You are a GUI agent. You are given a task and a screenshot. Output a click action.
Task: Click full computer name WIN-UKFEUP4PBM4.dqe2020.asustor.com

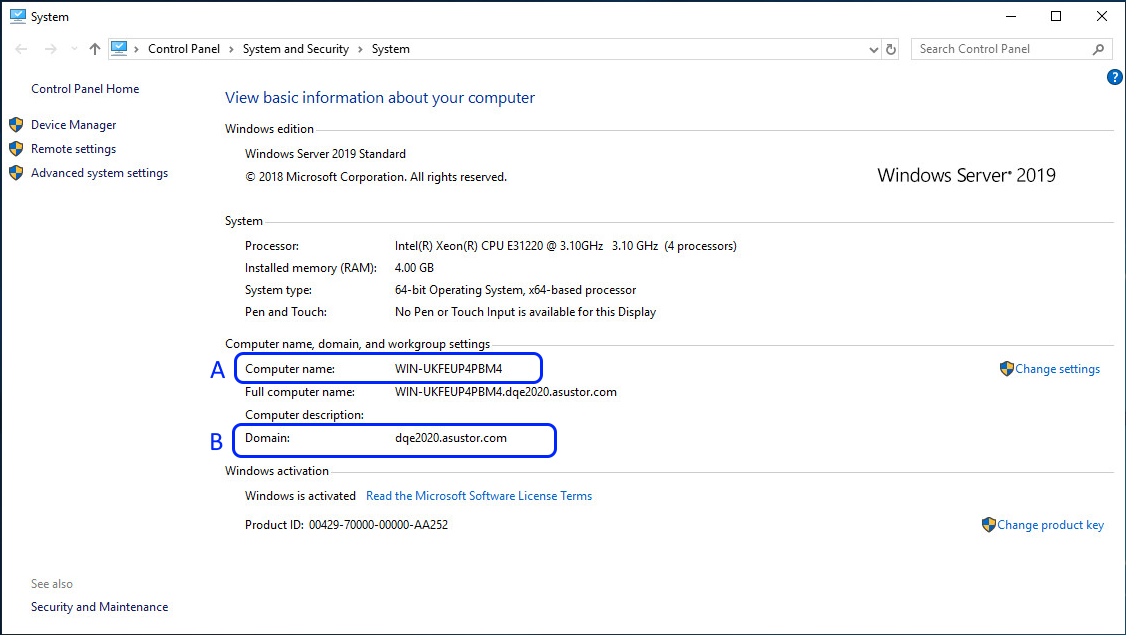point(506,392)
